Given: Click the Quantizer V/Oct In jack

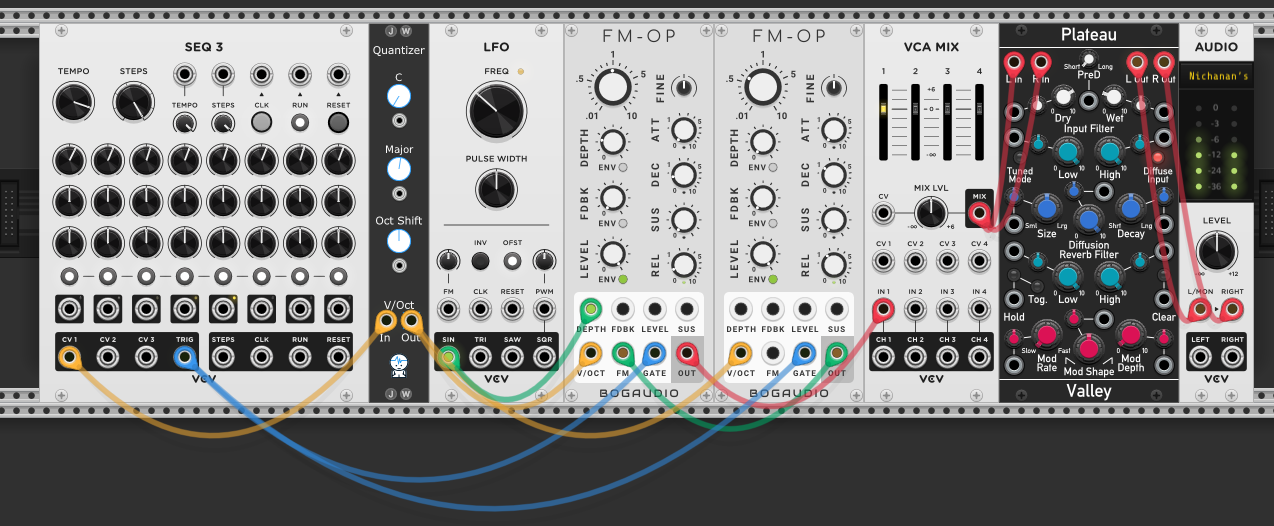Looking at the screenshot, I should point(385,321).
